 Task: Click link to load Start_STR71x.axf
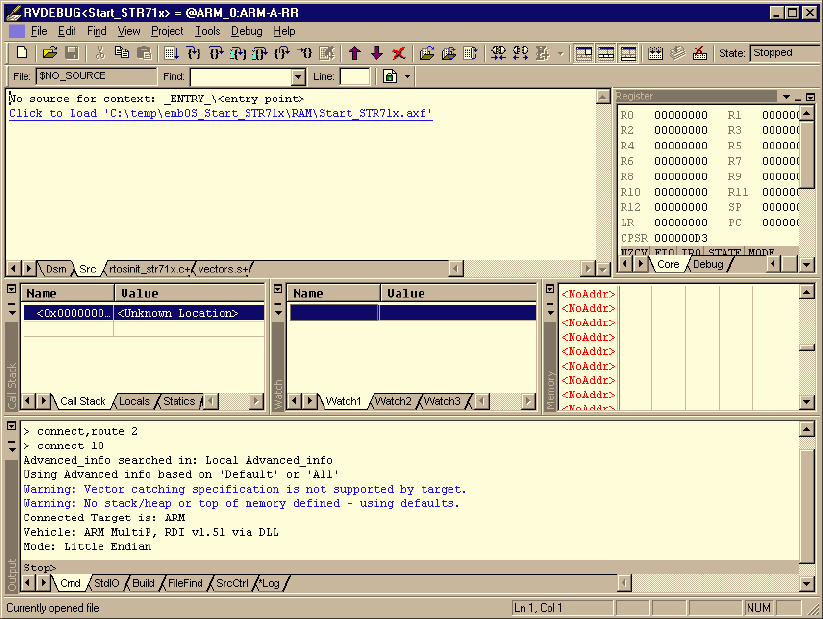pos(220,114)
